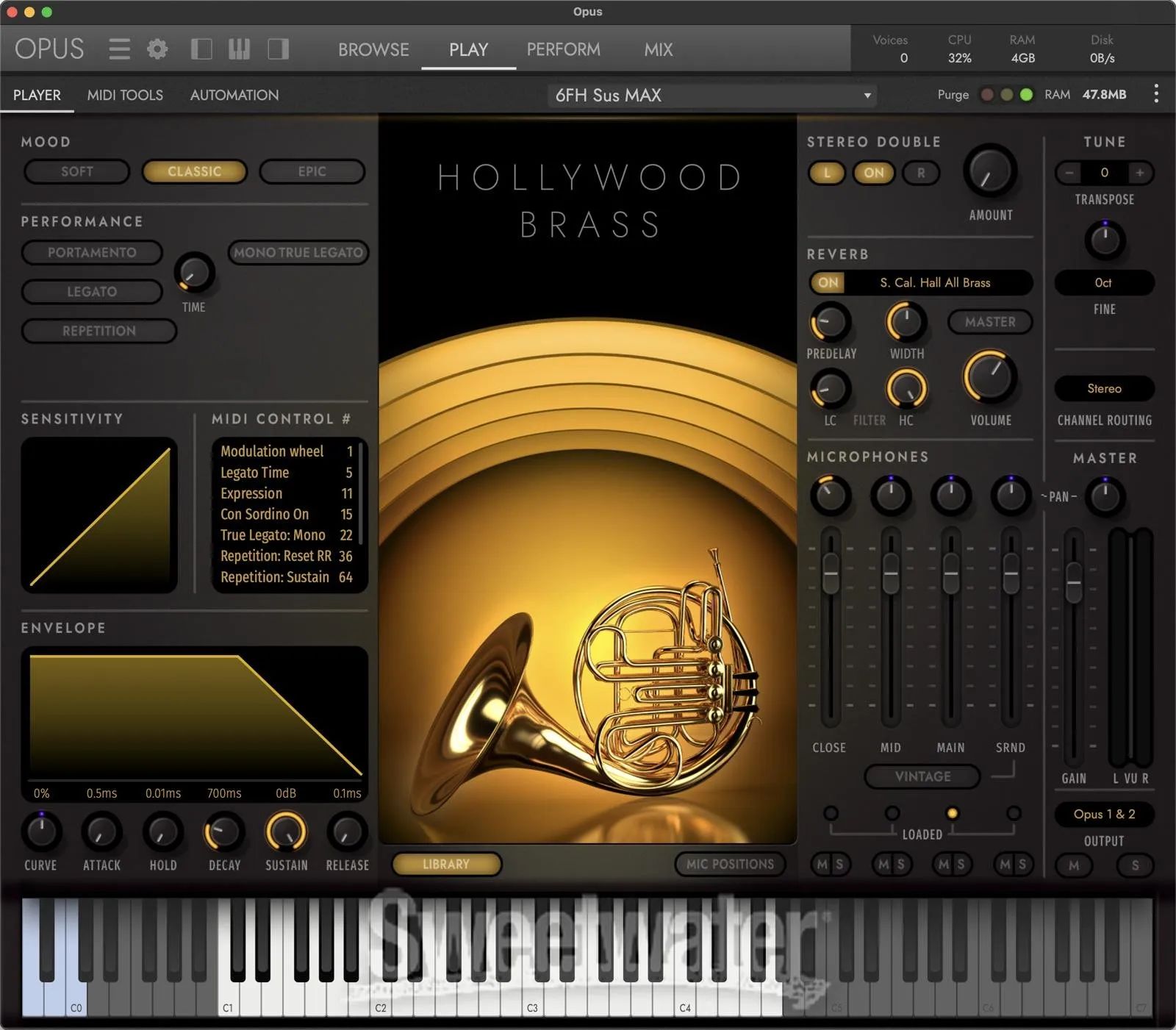Toggle the left sidebar panel icon
Viewport: 1176px width, 1030px height.
click(x=201, y=49)
